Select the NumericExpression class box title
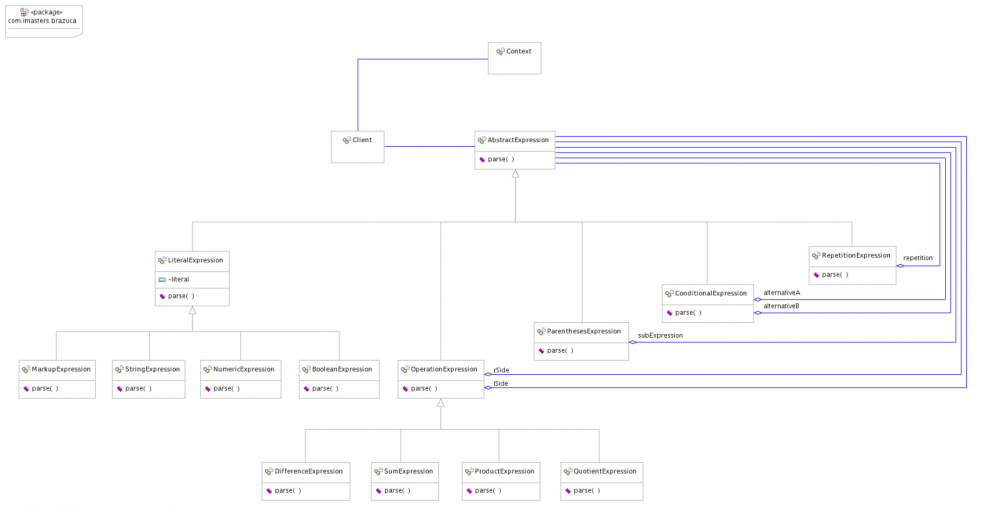The height and width of the screenshot is (506, 1000). pyautogui.click(x=243, y=369)
